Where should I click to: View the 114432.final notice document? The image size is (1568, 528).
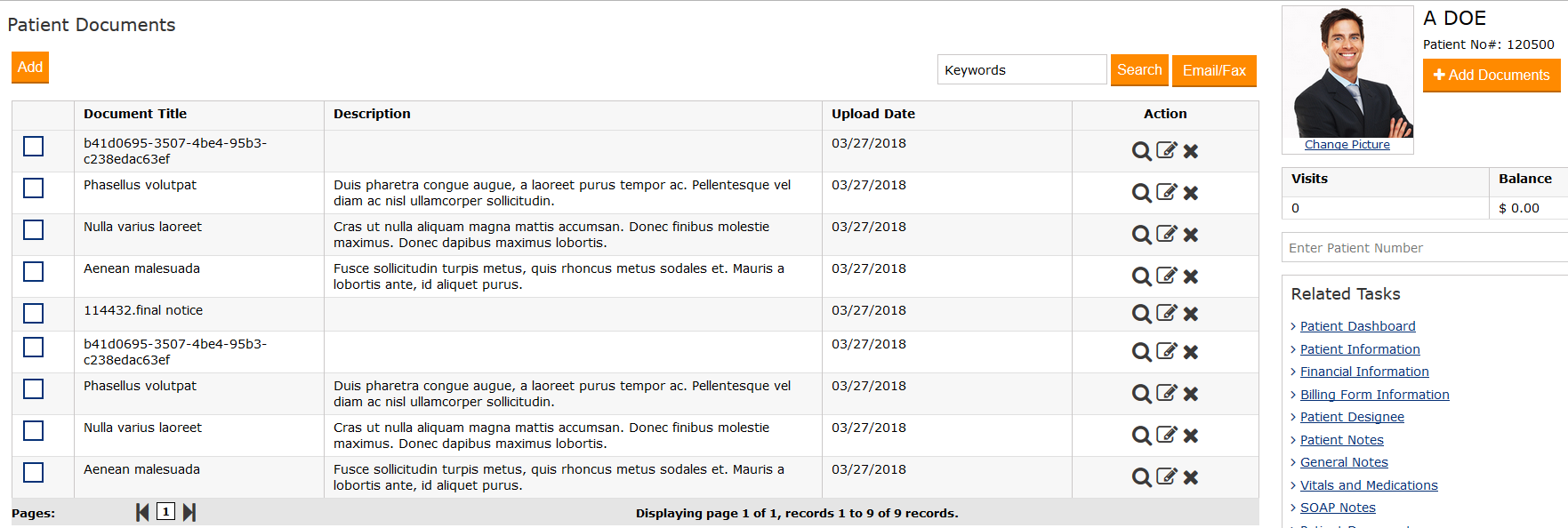pos(1141,314)
